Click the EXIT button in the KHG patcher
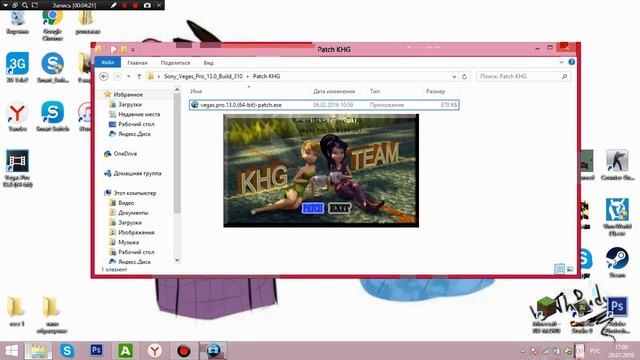 pos(339,208)
